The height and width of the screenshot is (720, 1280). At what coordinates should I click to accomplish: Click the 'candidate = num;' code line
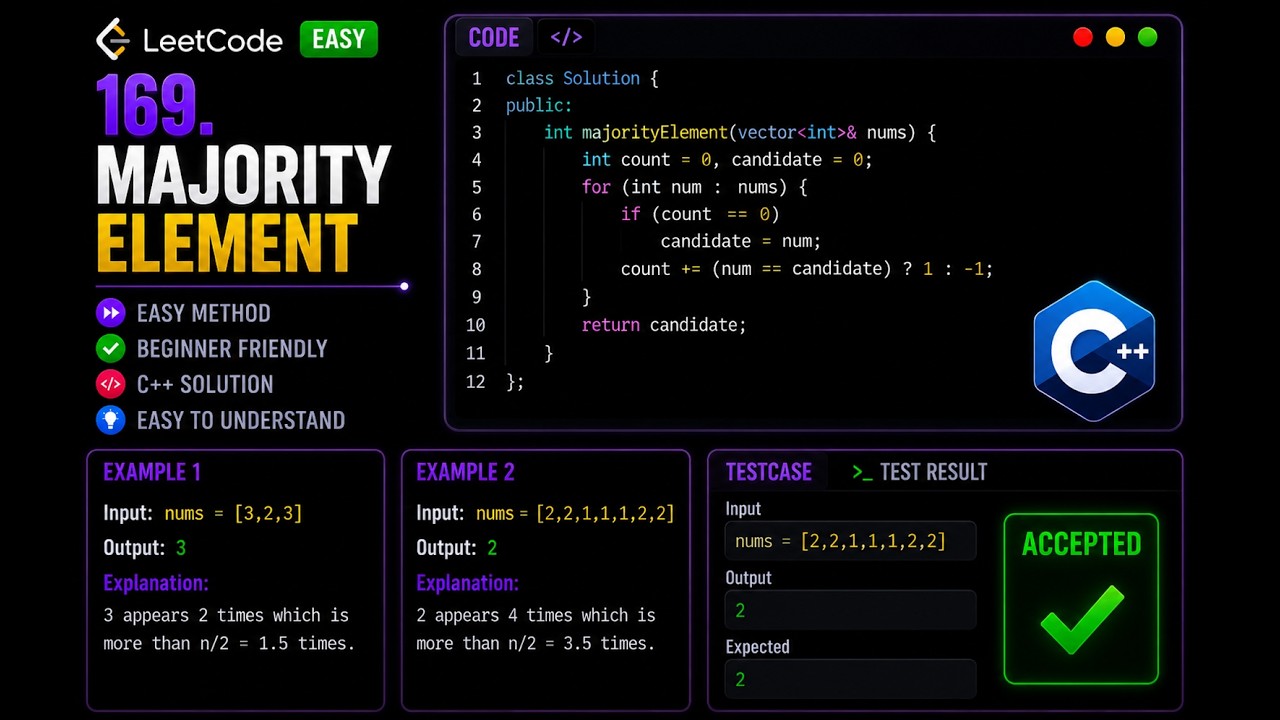pyautogui.click(x=740, y=241)
